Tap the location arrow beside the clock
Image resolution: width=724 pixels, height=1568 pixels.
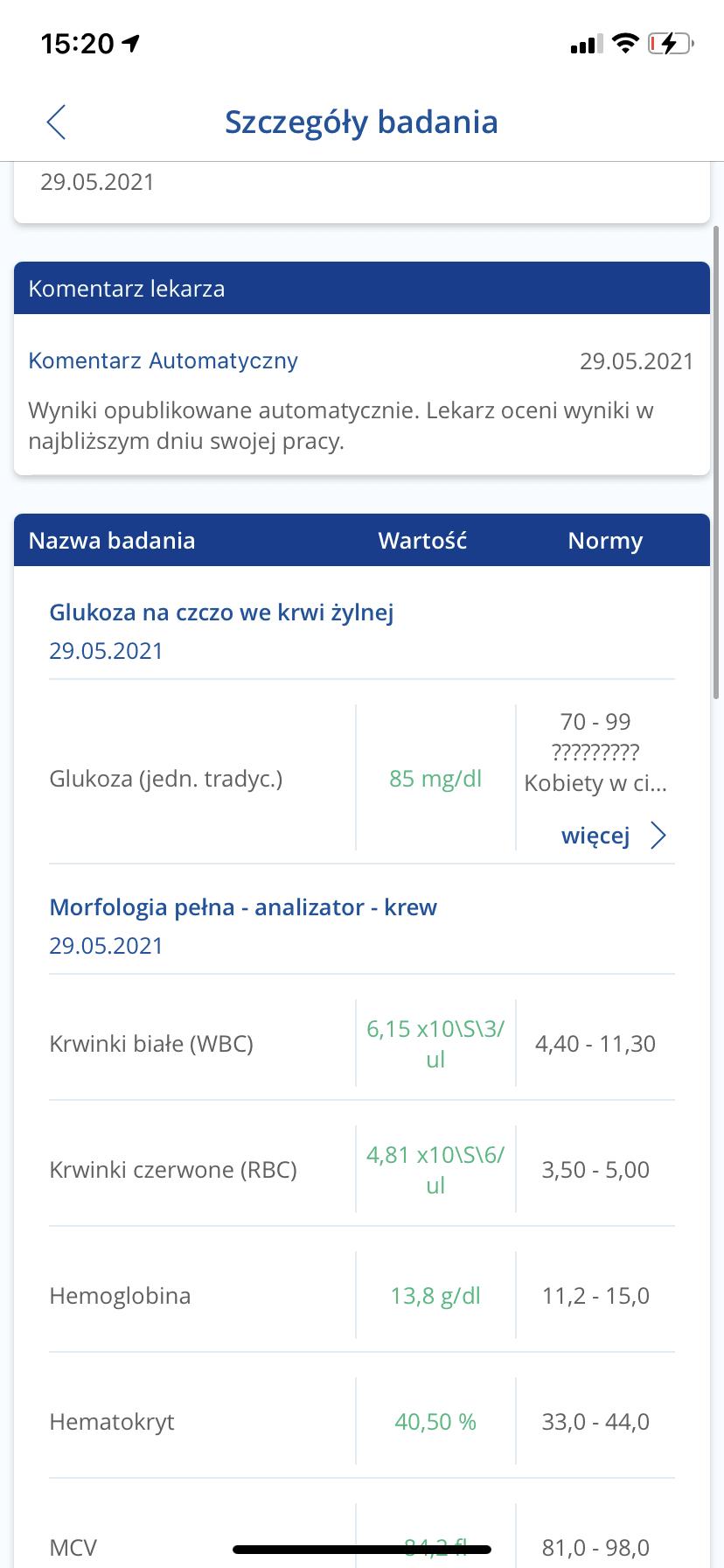point(131,44)
